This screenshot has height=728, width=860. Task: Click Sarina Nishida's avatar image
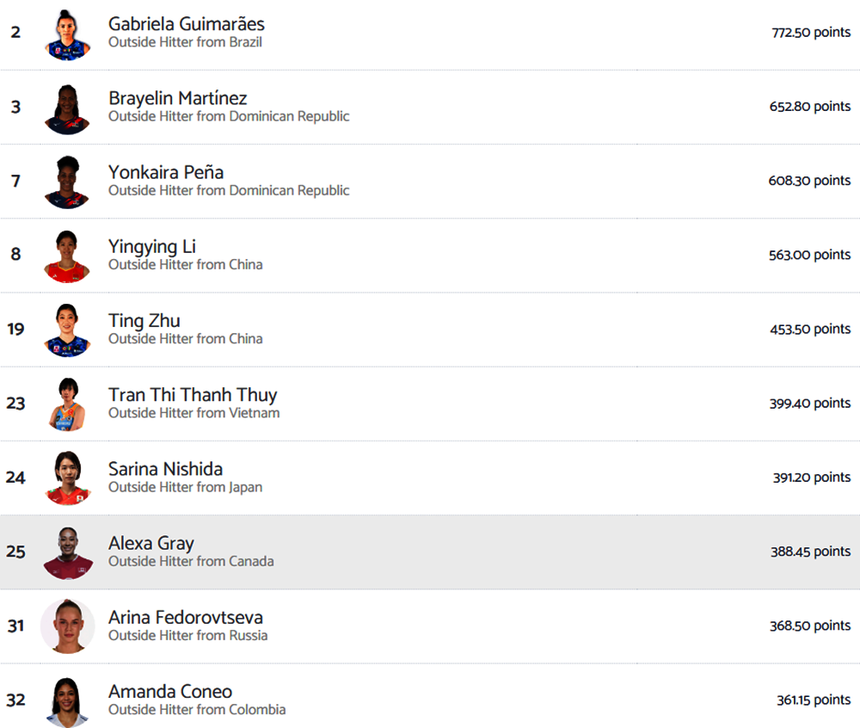click(x=67, y=477)
